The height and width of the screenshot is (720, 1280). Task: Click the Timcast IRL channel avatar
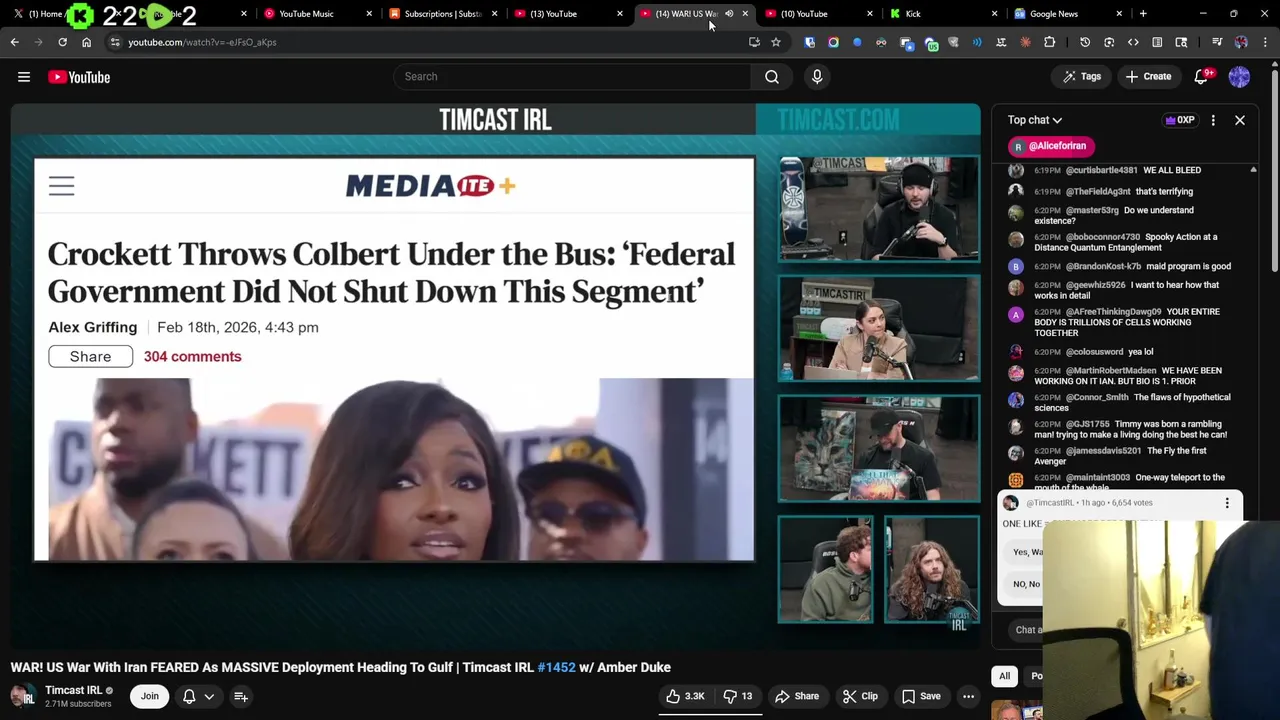[22, 696]
